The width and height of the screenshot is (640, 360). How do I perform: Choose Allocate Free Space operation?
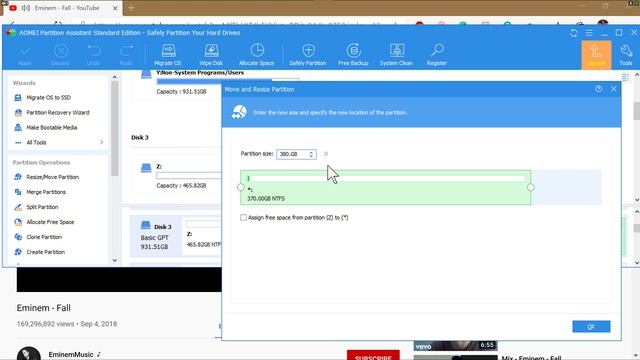click(50, 222)
